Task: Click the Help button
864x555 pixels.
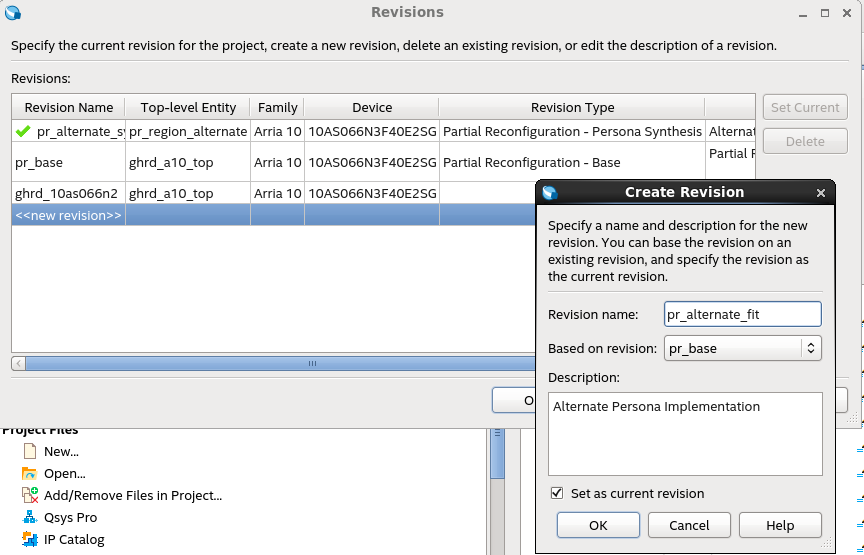Action: (x=780, y=525)
